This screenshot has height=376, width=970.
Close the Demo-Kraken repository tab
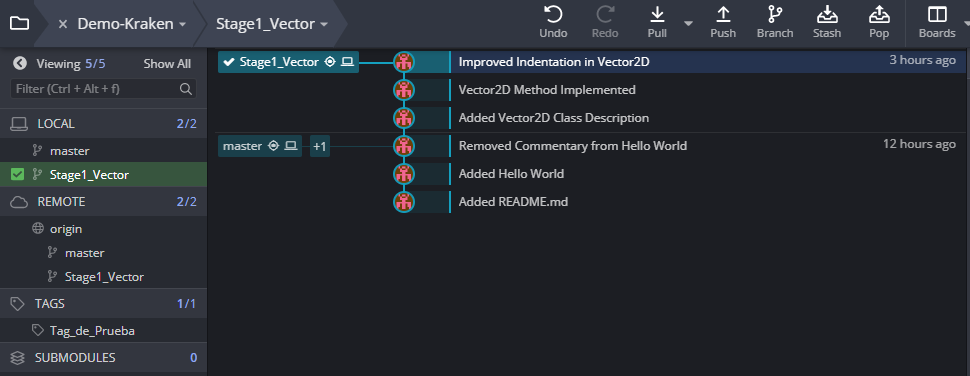pos(62,24)
